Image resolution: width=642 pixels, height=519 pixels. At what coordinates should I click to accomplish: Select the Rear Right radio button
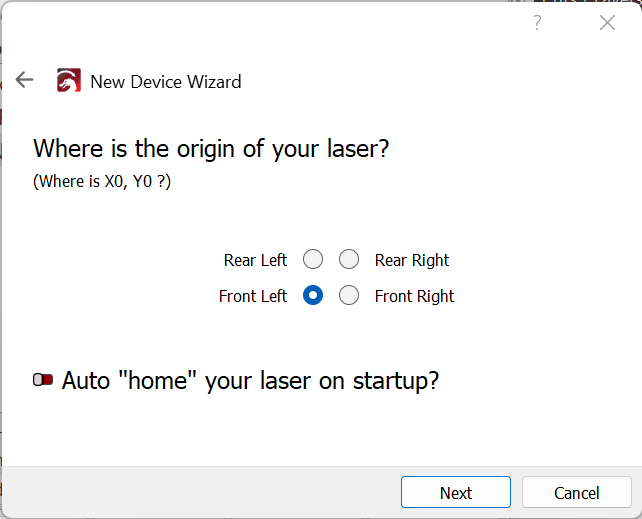point(349,260)
